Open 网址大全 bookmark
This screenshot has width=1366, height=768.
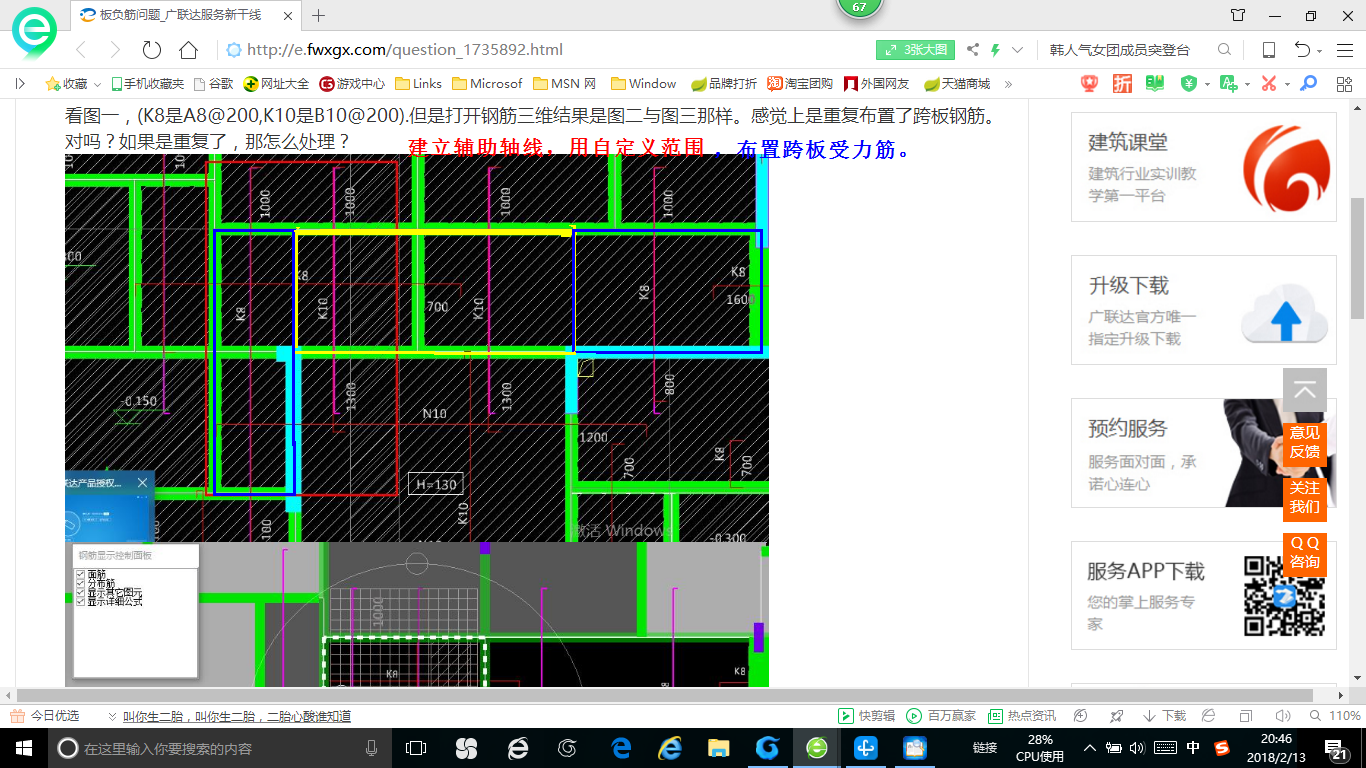(x=277, y=84)
